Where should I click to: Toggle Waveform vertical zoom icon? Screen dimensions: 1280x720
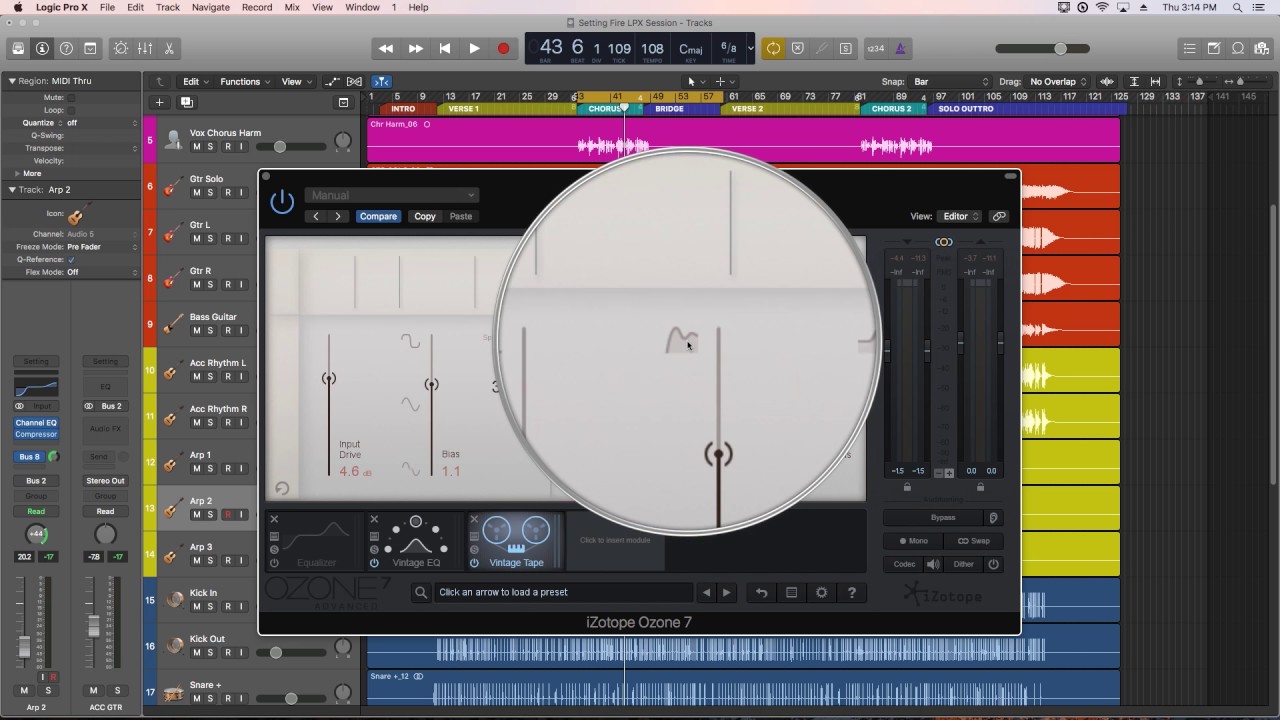coord(1107,82)
